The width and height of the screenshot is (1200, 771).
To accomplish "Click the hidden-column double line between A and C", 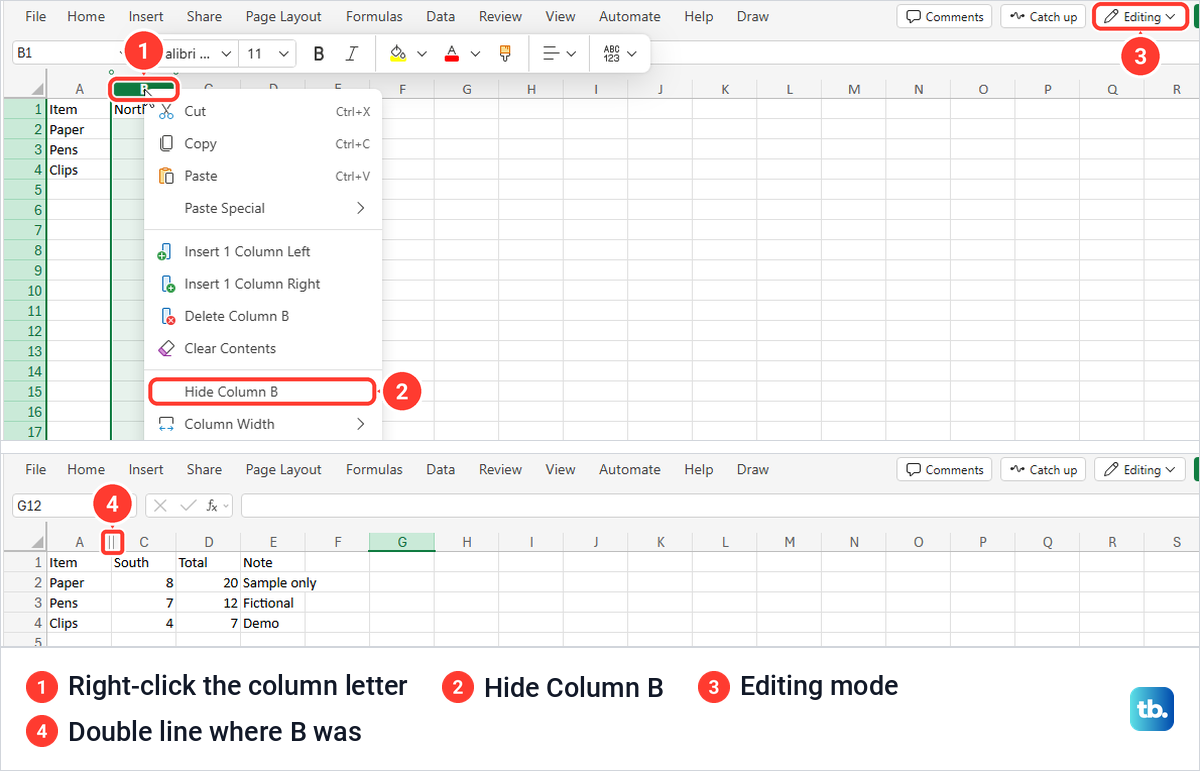I will pyautogui.click(x=112, y=542).
